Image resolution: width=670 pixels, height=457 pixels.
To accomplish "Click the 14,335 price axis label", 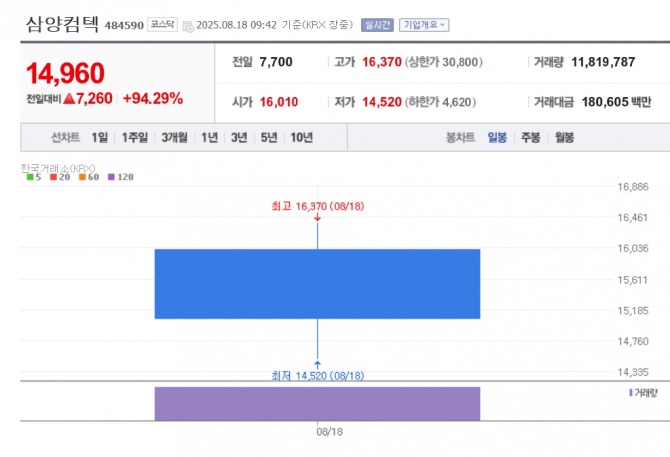I will [633, 372].
